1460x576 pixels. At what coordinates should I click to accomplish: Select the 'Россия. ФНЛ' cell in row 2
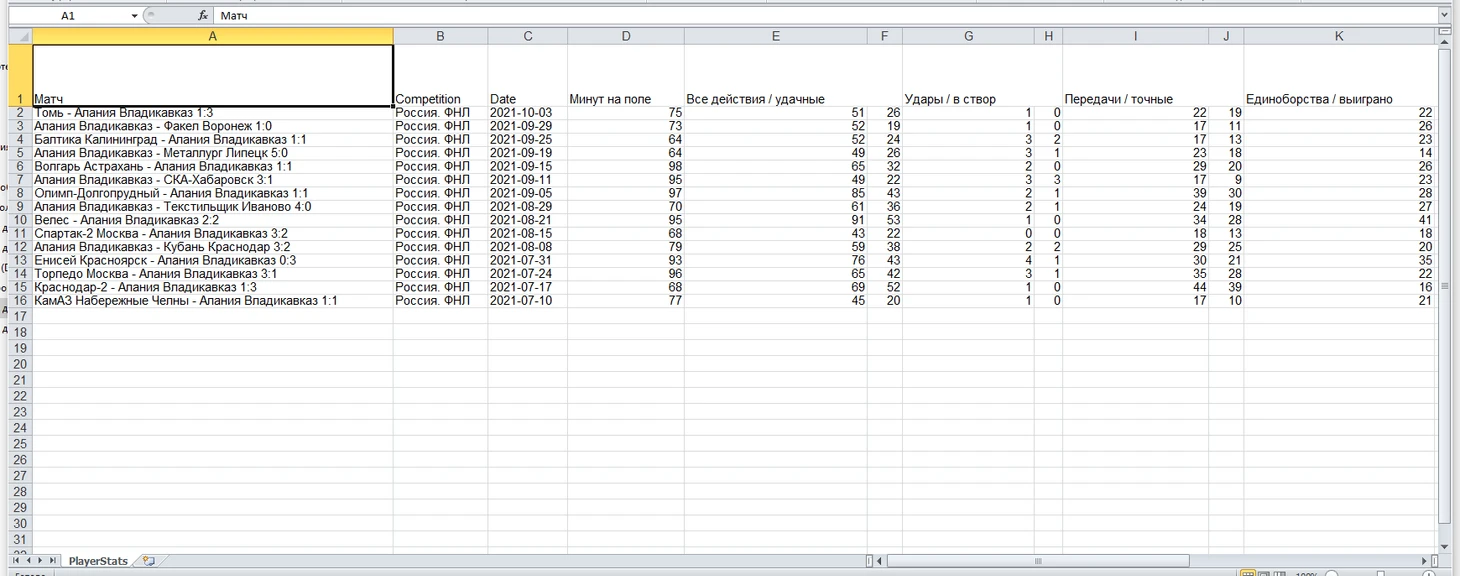click(440, 113)
